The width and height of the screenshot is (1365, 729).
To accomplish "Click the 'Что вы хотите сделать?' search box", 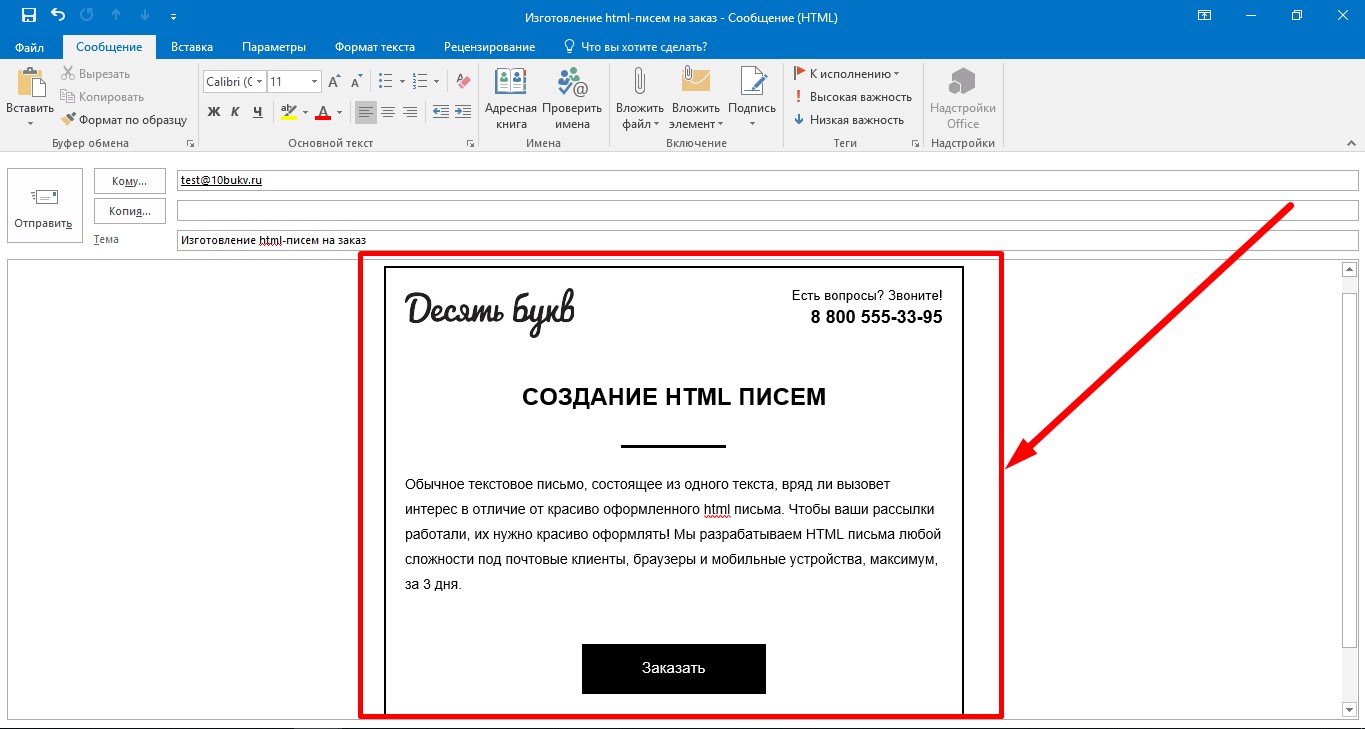I will click(x=636, y=47).
